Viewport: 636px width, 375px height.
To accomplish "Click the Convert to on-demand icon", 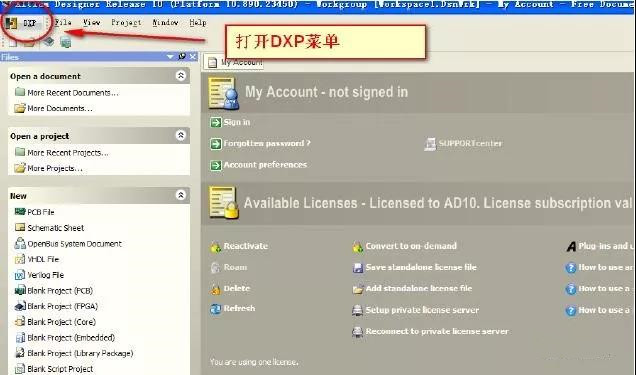I will 357,247.
